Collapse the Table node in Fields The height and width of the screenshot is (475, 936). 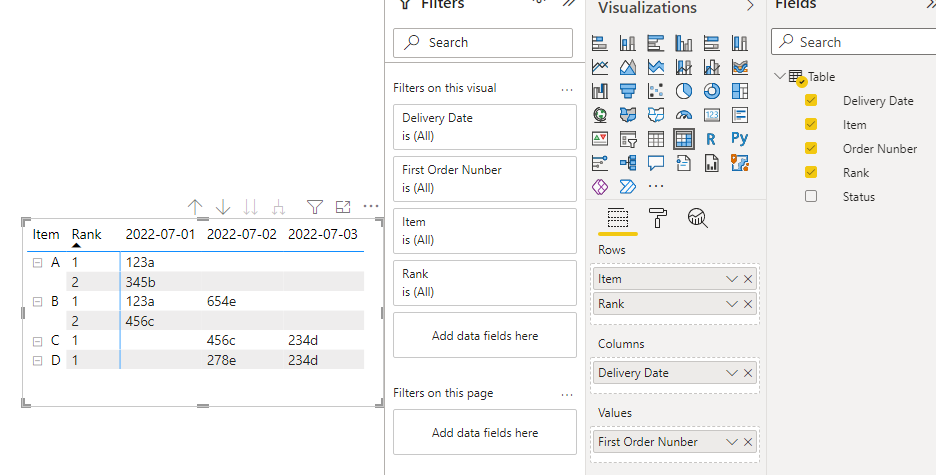(780, 76)
